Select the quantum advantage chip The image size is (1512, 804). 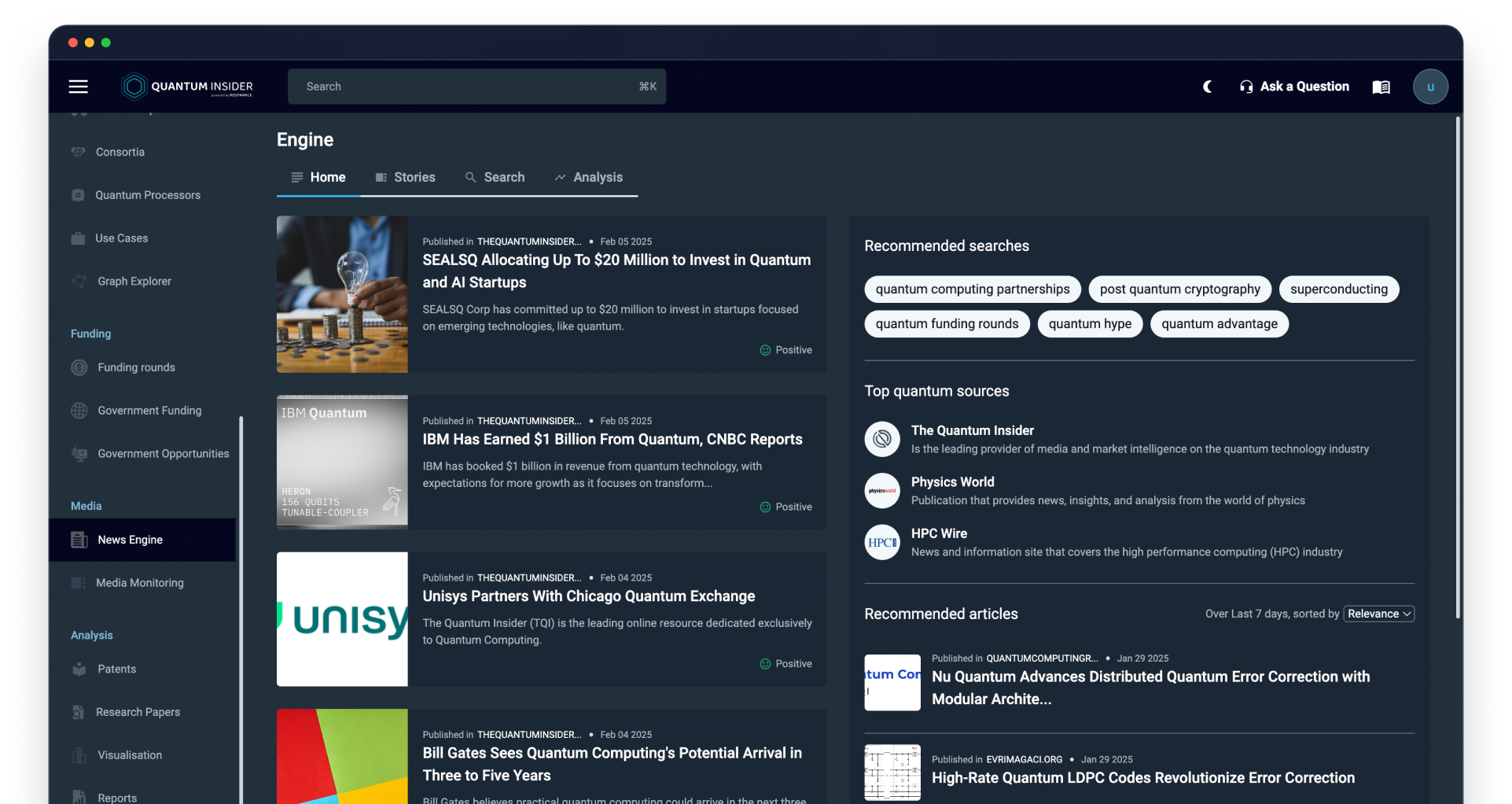click(1220, 324)
